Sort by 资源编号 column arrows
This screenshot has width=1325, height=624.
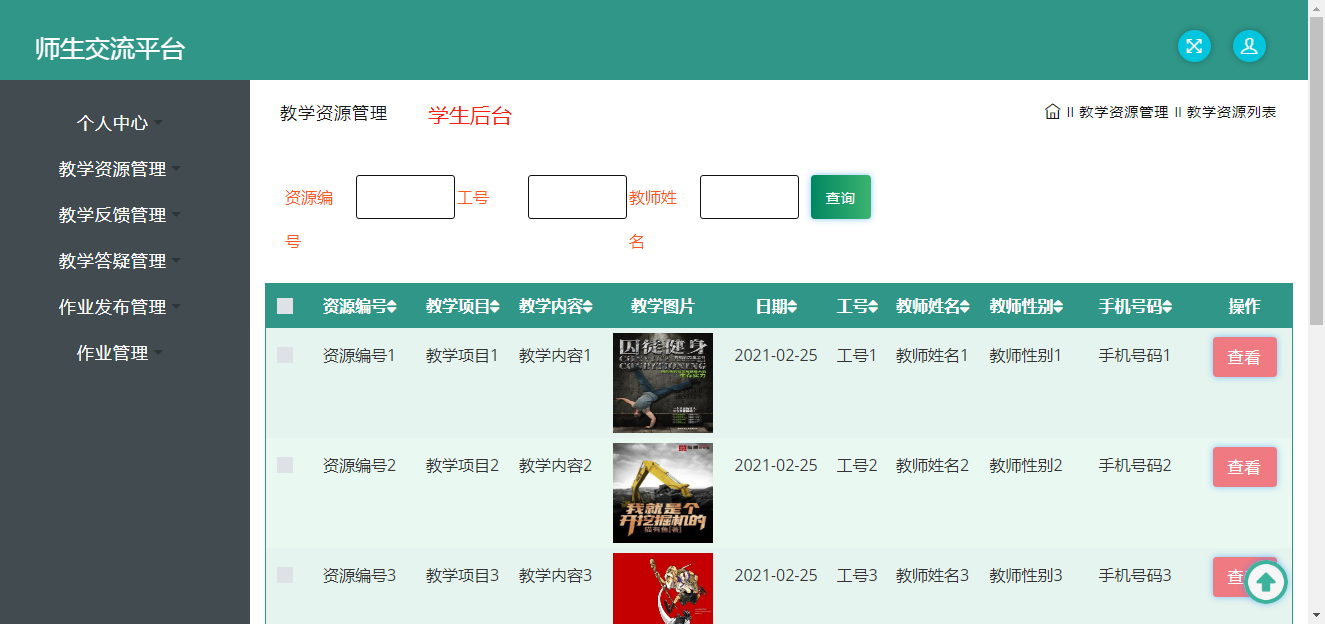pyautogui.click(x=392, y=307)
